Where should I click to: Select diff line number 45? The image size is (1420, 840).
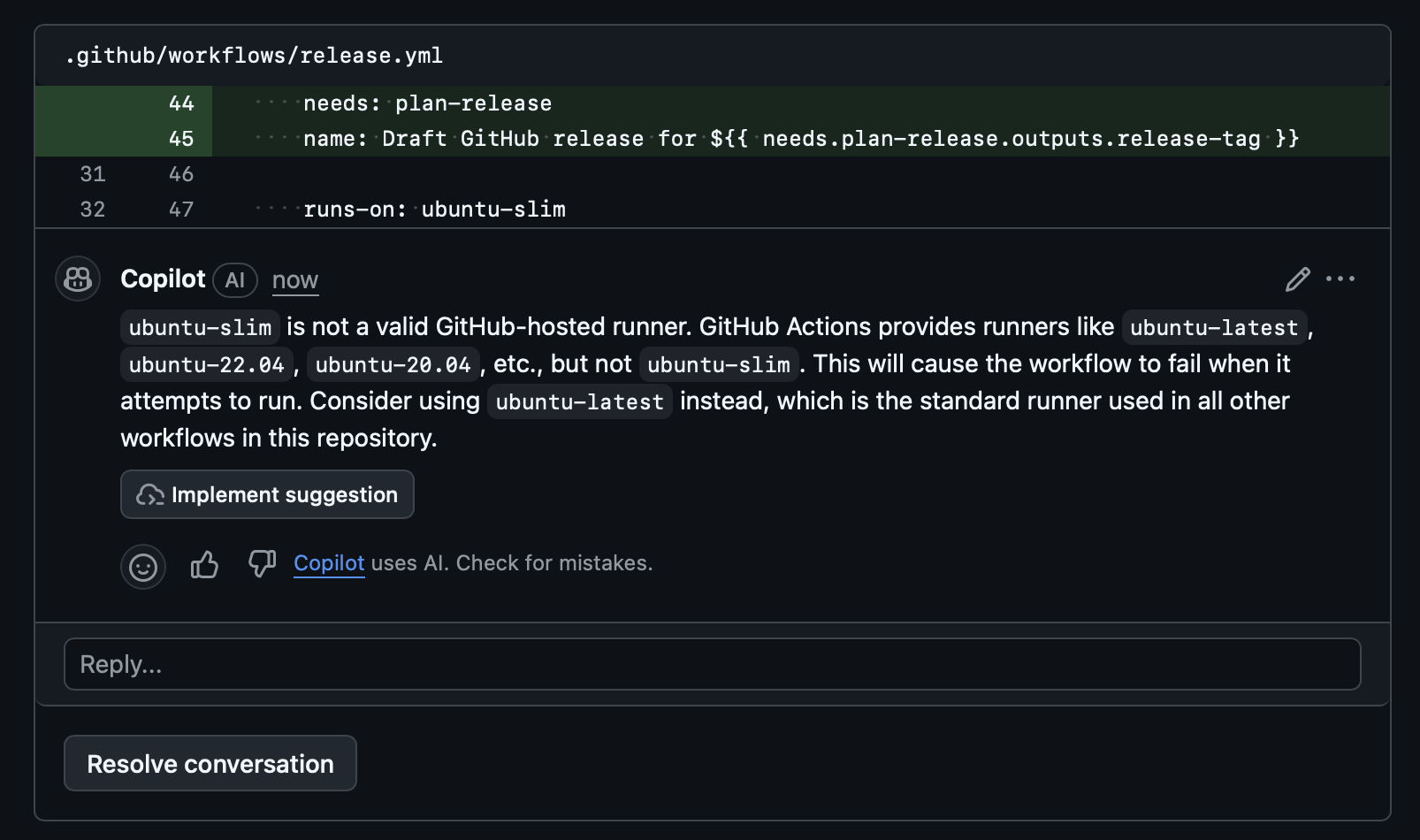pos(181,139)
